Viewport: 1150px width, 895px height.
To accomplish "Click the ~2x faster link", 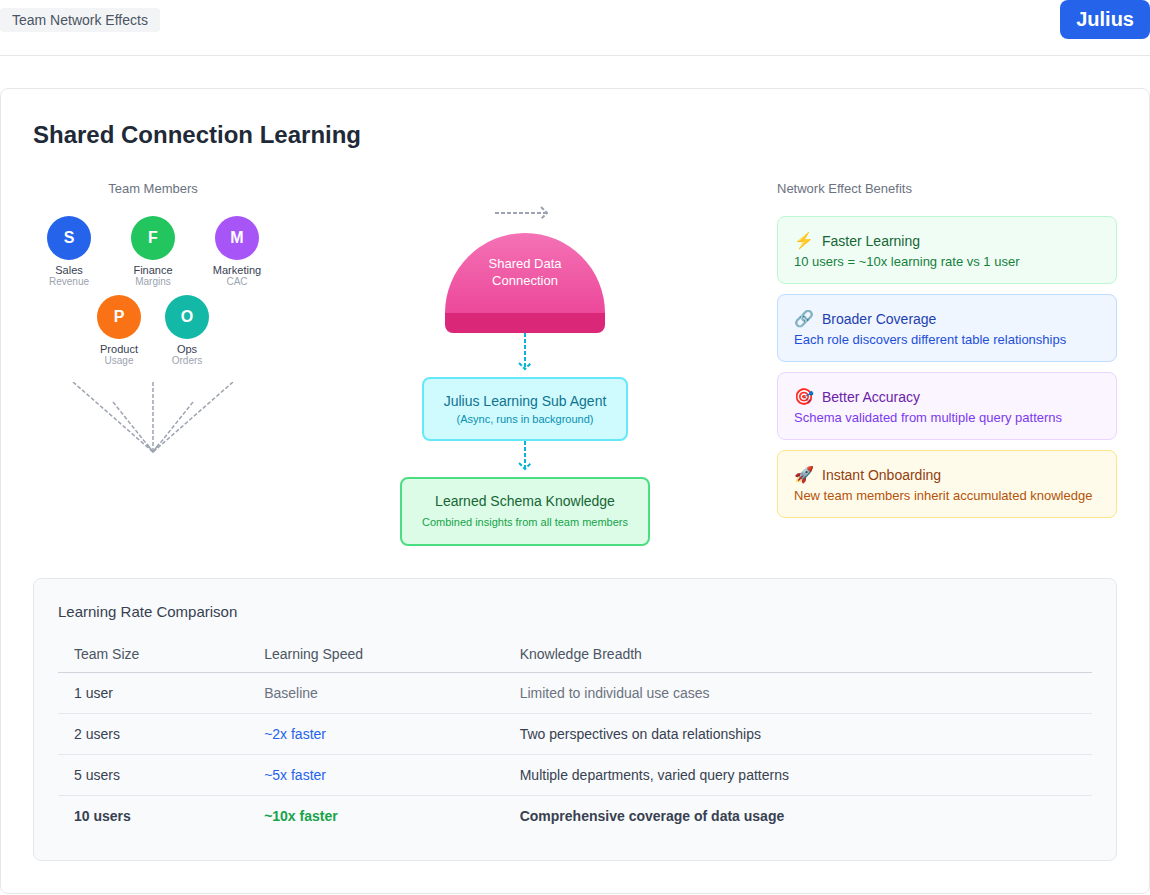I will point(295,734).
